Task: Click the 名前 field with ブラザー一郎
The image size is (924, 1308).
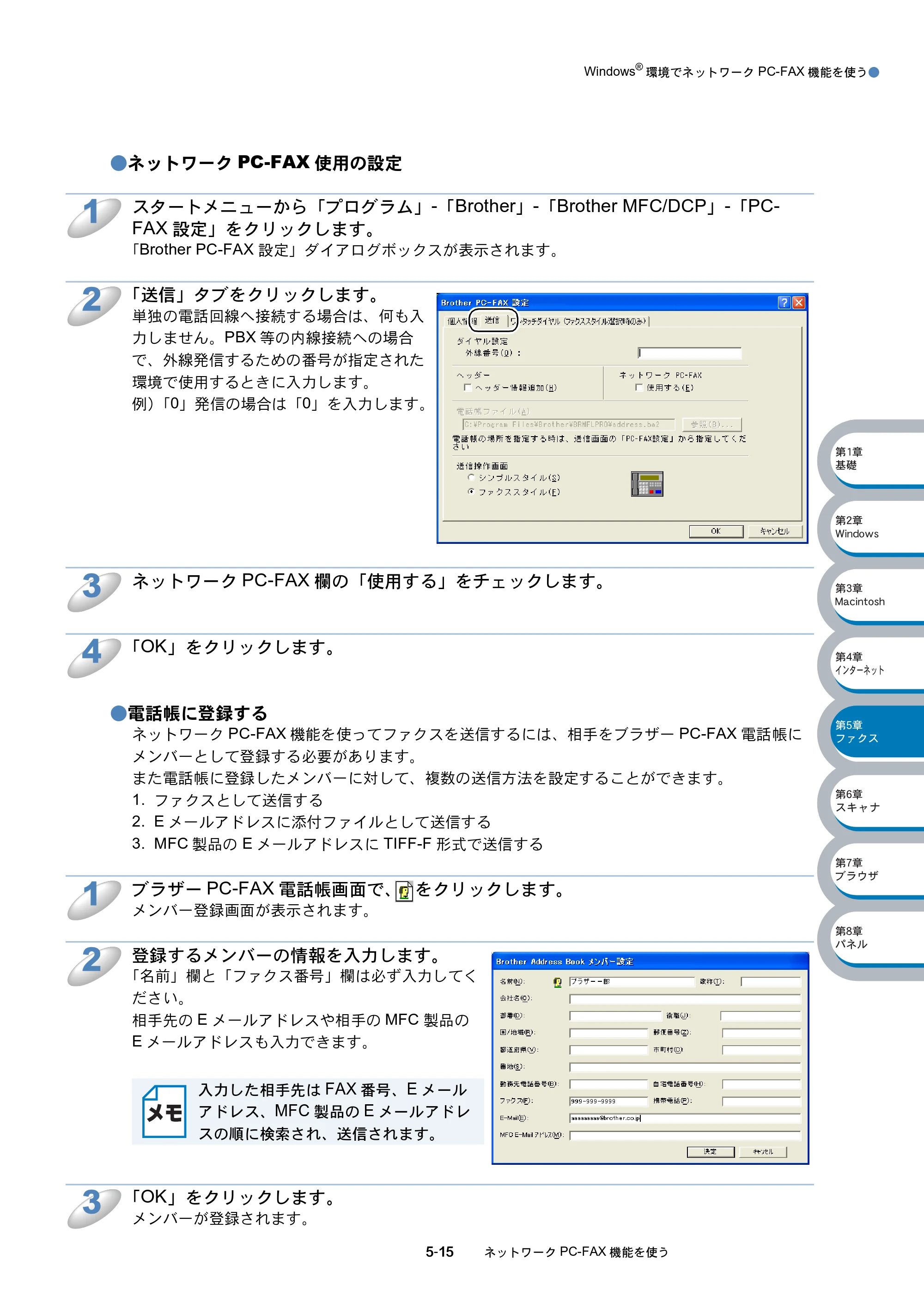Action: (x=632, y=981)
